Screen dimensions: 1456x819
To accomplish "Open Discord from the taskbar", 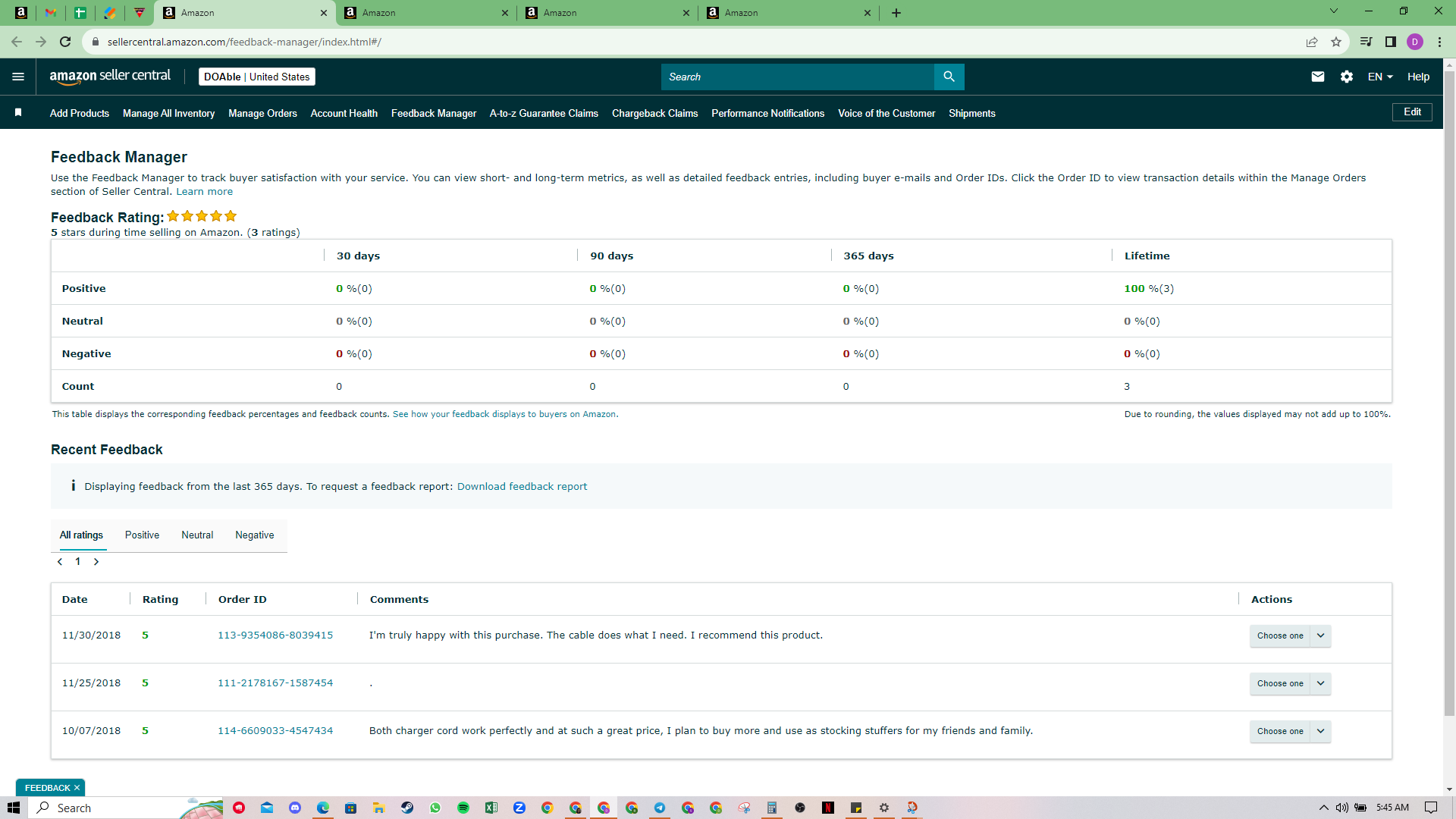I will pyautogui.click(x=295, y=808).
